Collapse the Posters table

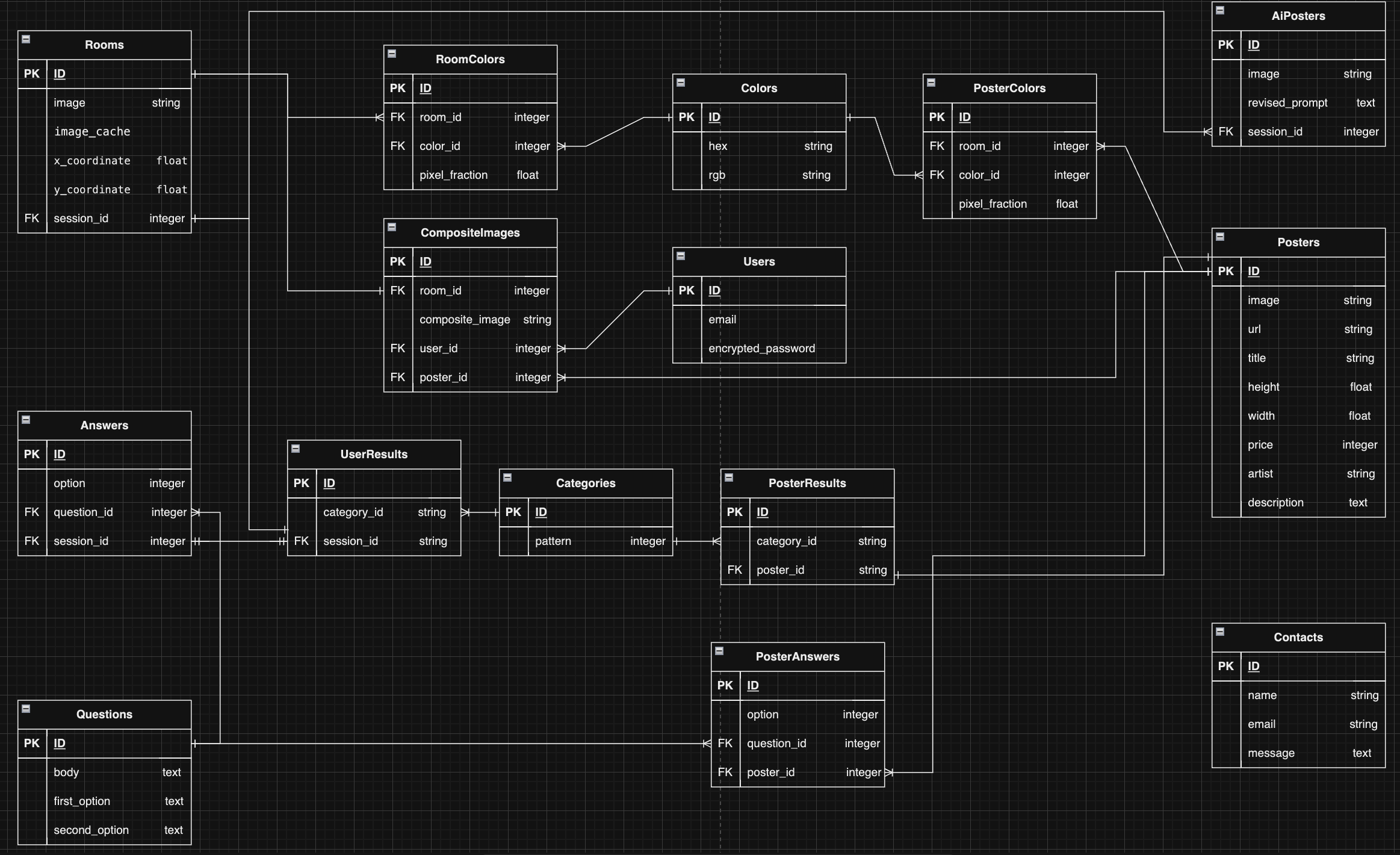pyautogui.click(x=1220, y=237)
